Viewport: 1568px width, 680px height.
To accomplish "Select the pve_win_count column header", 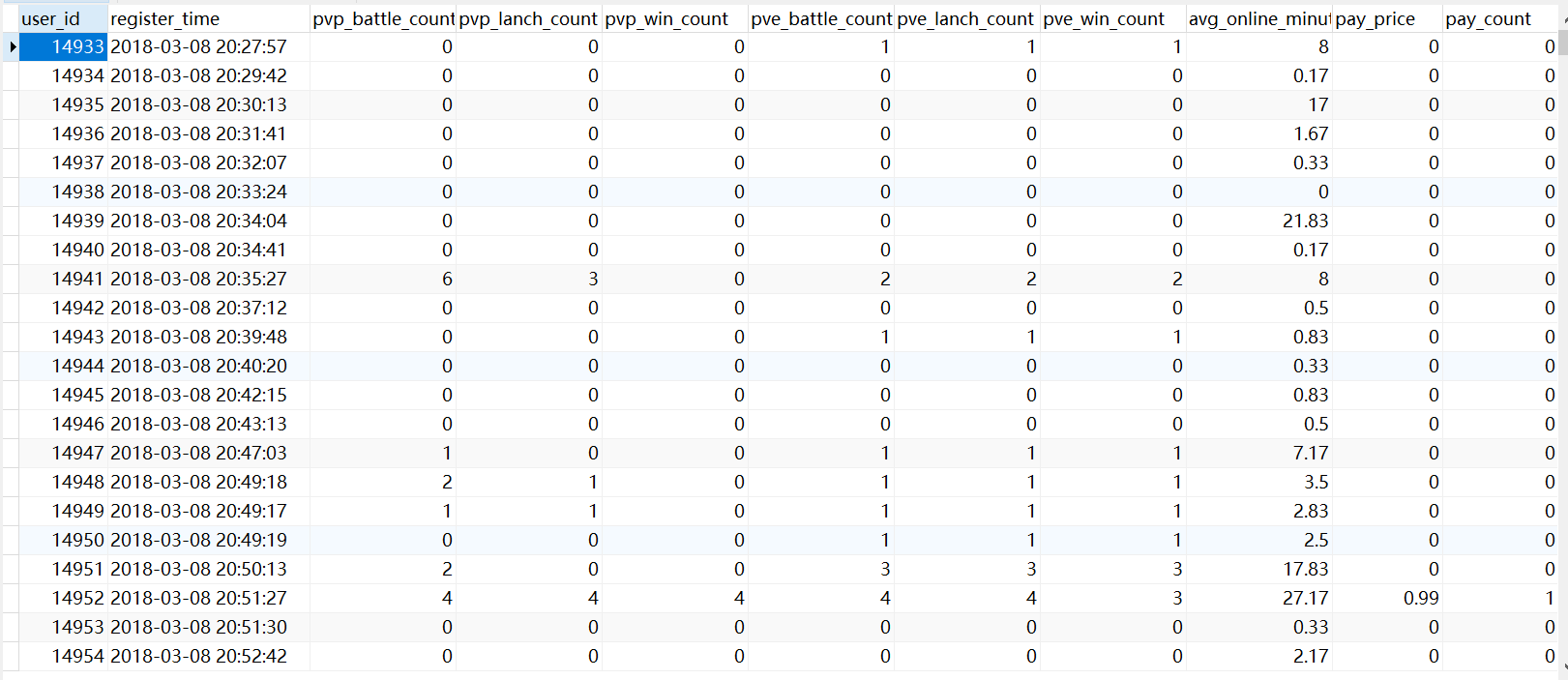I will 1112,18.
